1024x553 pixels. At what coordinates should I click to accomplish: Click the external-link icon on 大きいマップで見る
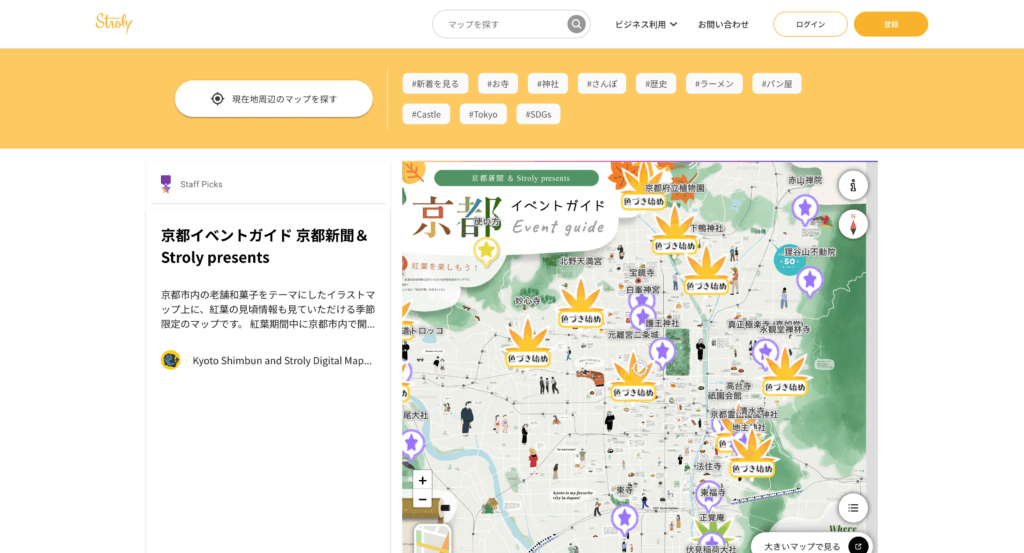coord(858,546)
